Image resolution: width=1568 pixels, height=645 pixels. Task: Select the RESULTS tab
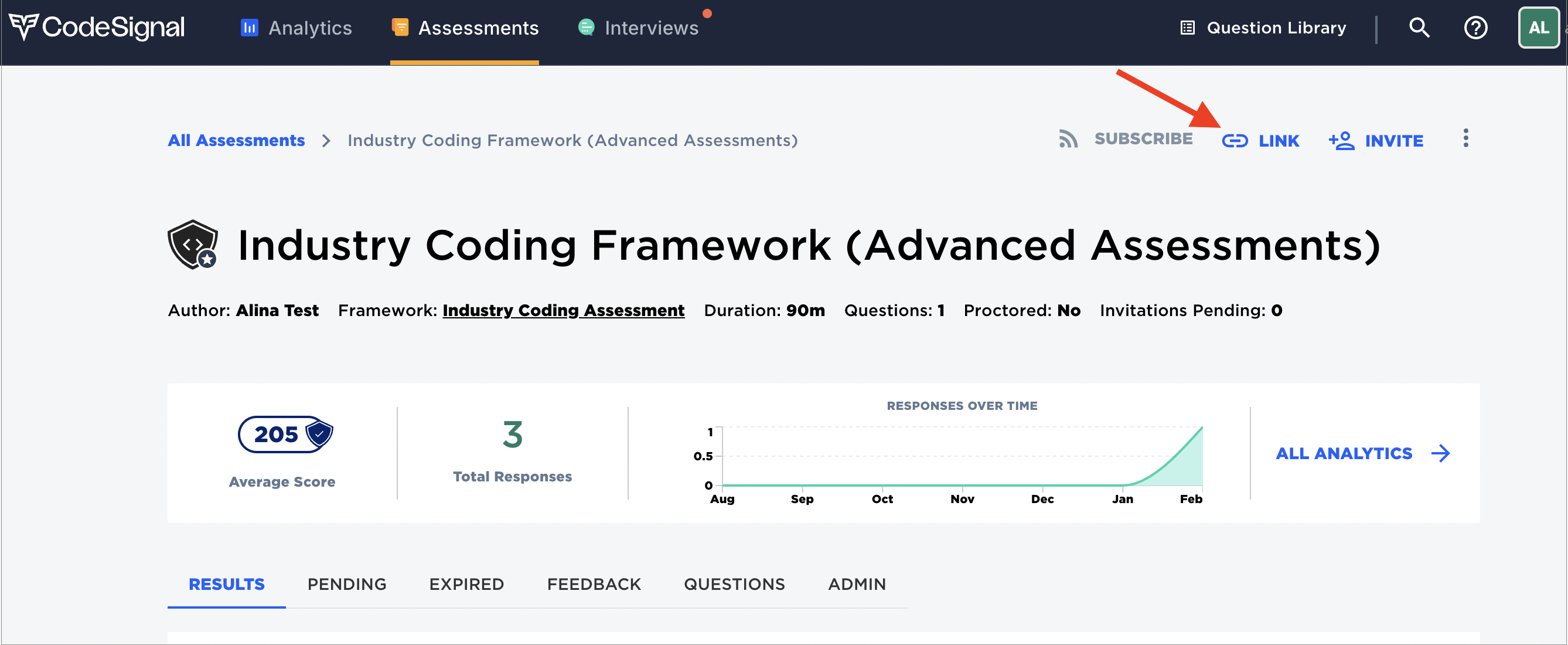[x=226, y=584]
